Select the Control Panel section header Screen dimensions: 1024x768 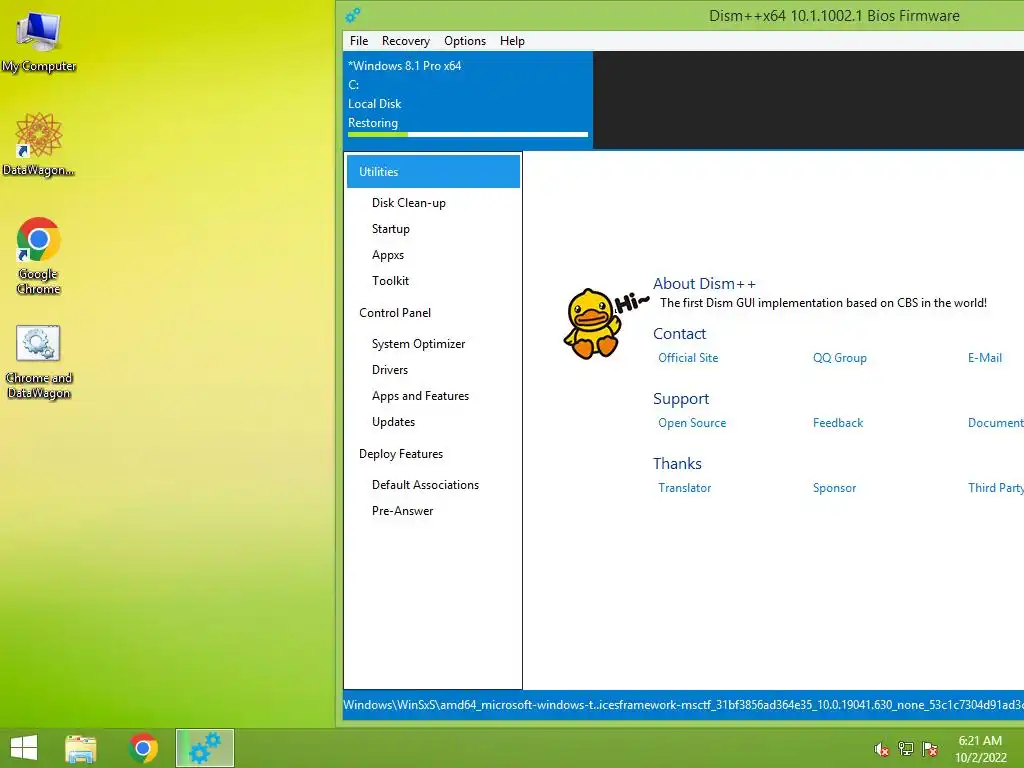[x=395, y=313]
